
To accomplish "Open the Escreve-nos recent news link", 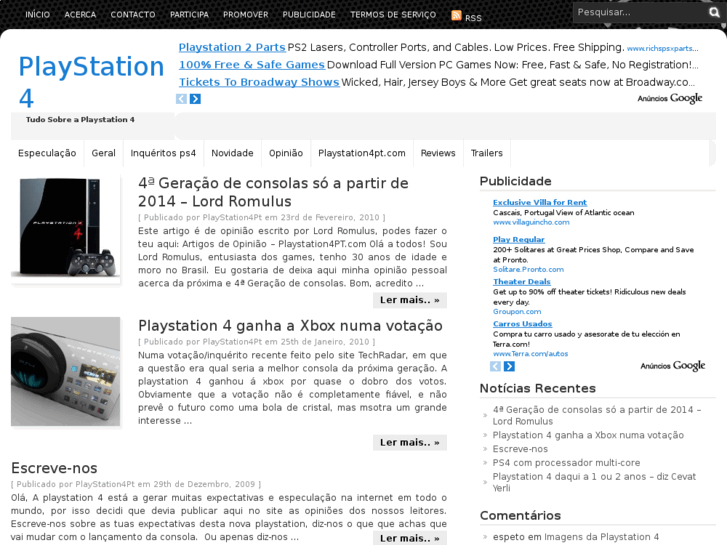I will click(520, 449).
